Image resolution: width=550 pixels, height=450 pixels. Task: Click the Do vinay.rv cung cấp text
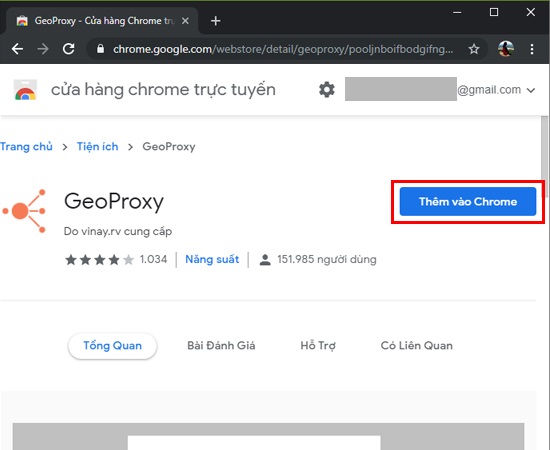pyautogui.click(x=118, y=231)
